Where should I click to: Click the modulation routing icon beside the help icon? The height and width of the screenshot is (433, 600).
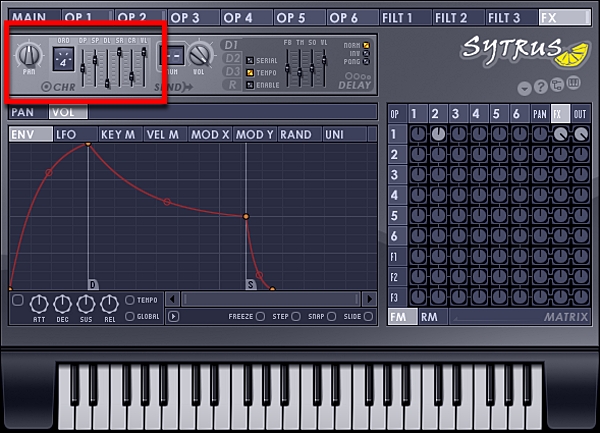tap(557, 85)
